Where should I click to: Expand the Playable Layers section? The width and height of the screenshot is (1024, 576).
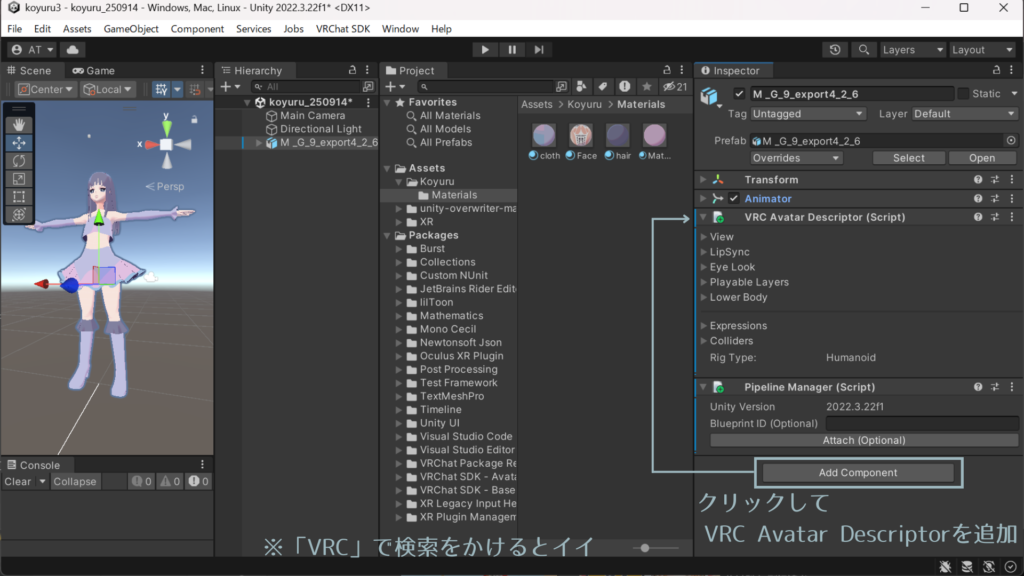click(x=749, y=282)
